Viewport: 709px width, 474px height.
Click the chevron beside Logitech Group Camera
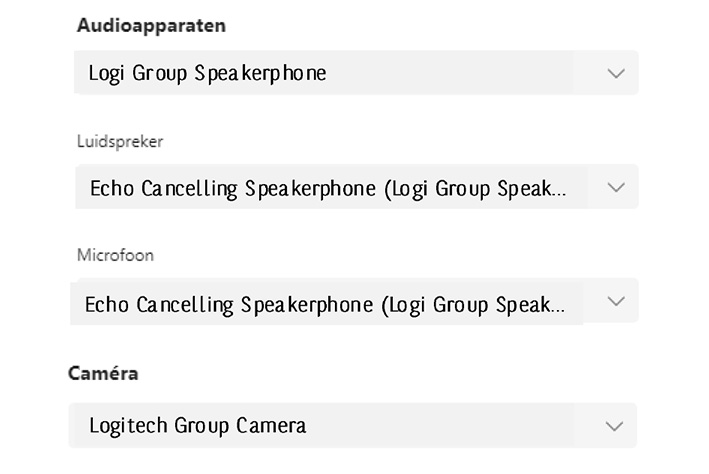[615, 426]
